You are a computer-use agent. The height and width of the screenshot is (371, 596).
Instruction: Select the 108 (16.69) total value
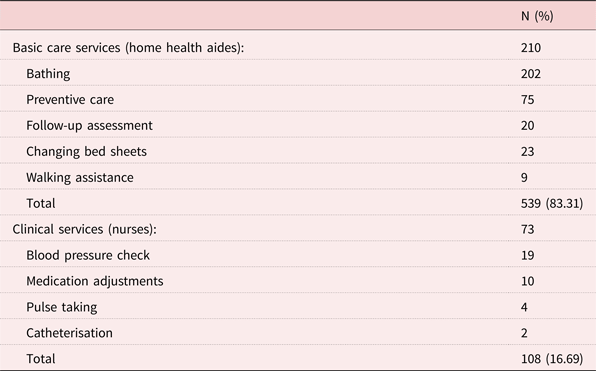pos(552,359)
